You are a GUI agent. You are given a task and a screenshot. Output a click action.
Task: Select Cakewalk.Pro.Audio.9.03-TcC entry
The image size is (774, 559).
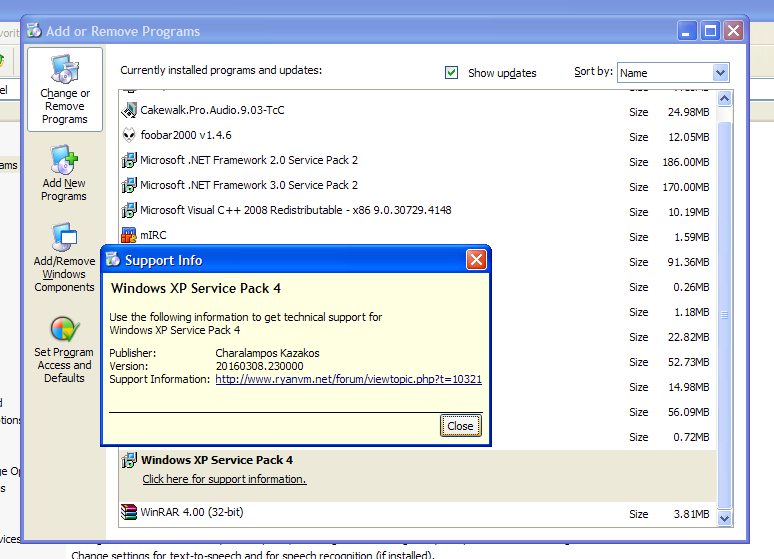212,110
